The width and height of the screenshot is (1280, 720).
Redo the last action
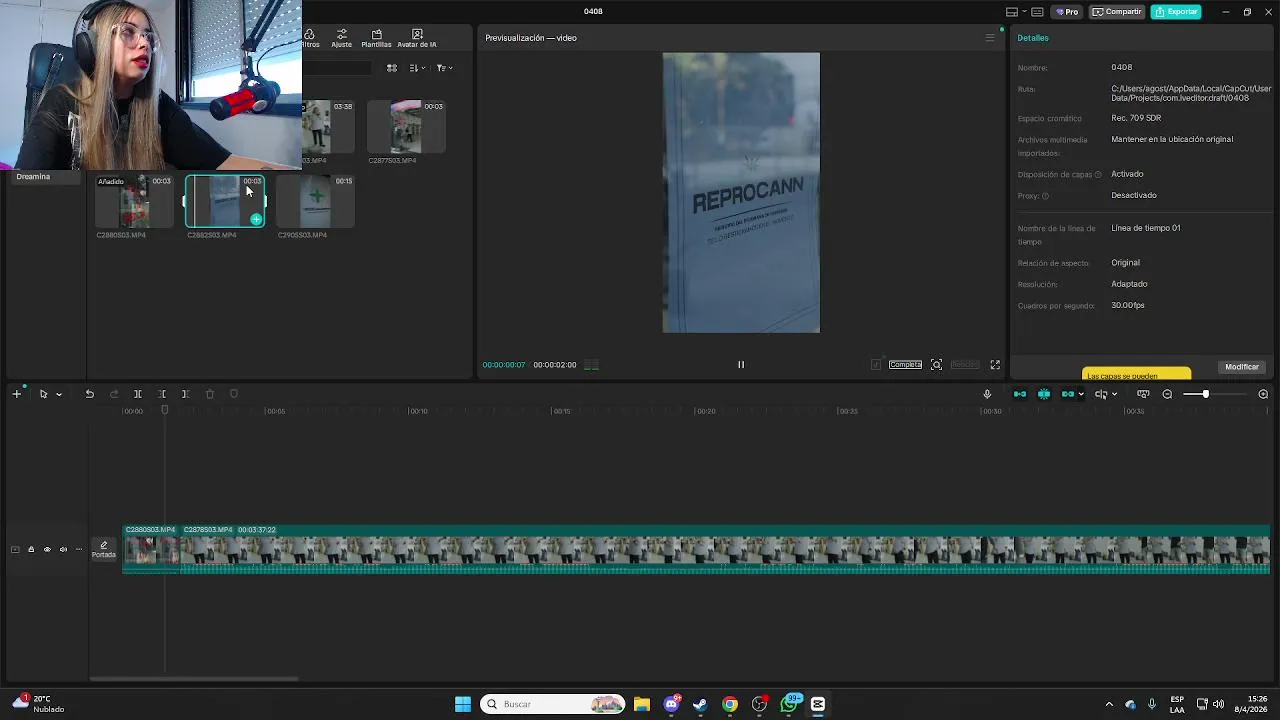[x=114, y=394]
